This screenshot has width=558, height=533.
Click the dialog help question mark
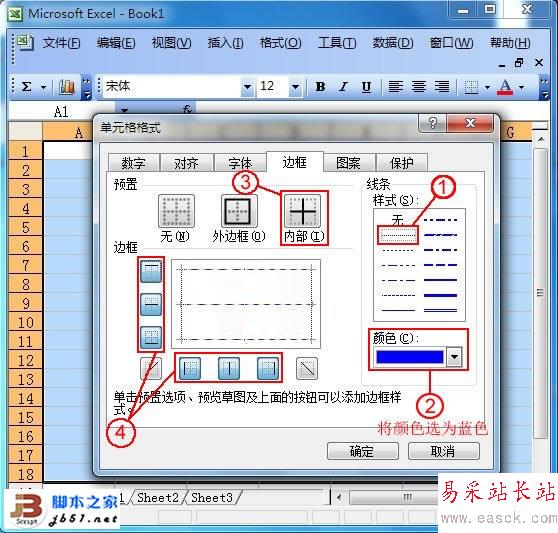[432, 123]
